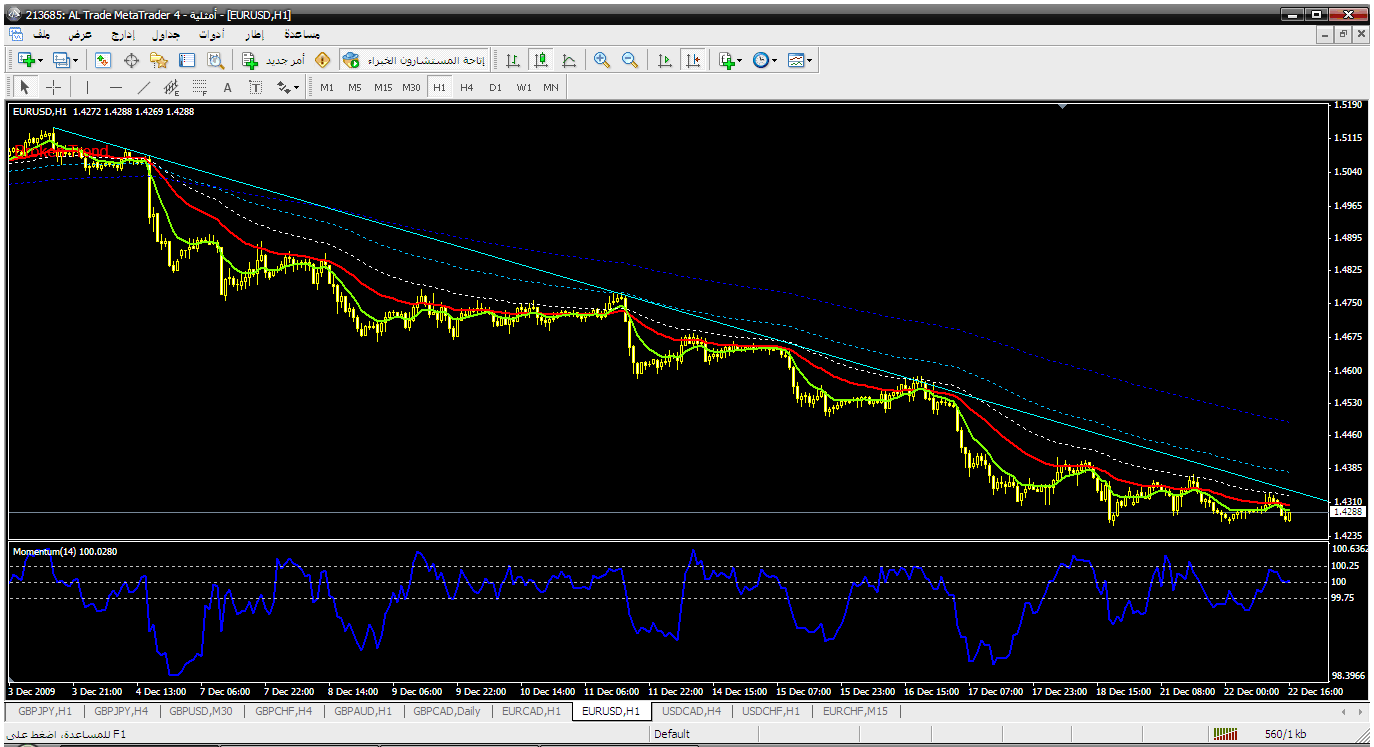Switch chart to candlesticks display

coord(541,60)
